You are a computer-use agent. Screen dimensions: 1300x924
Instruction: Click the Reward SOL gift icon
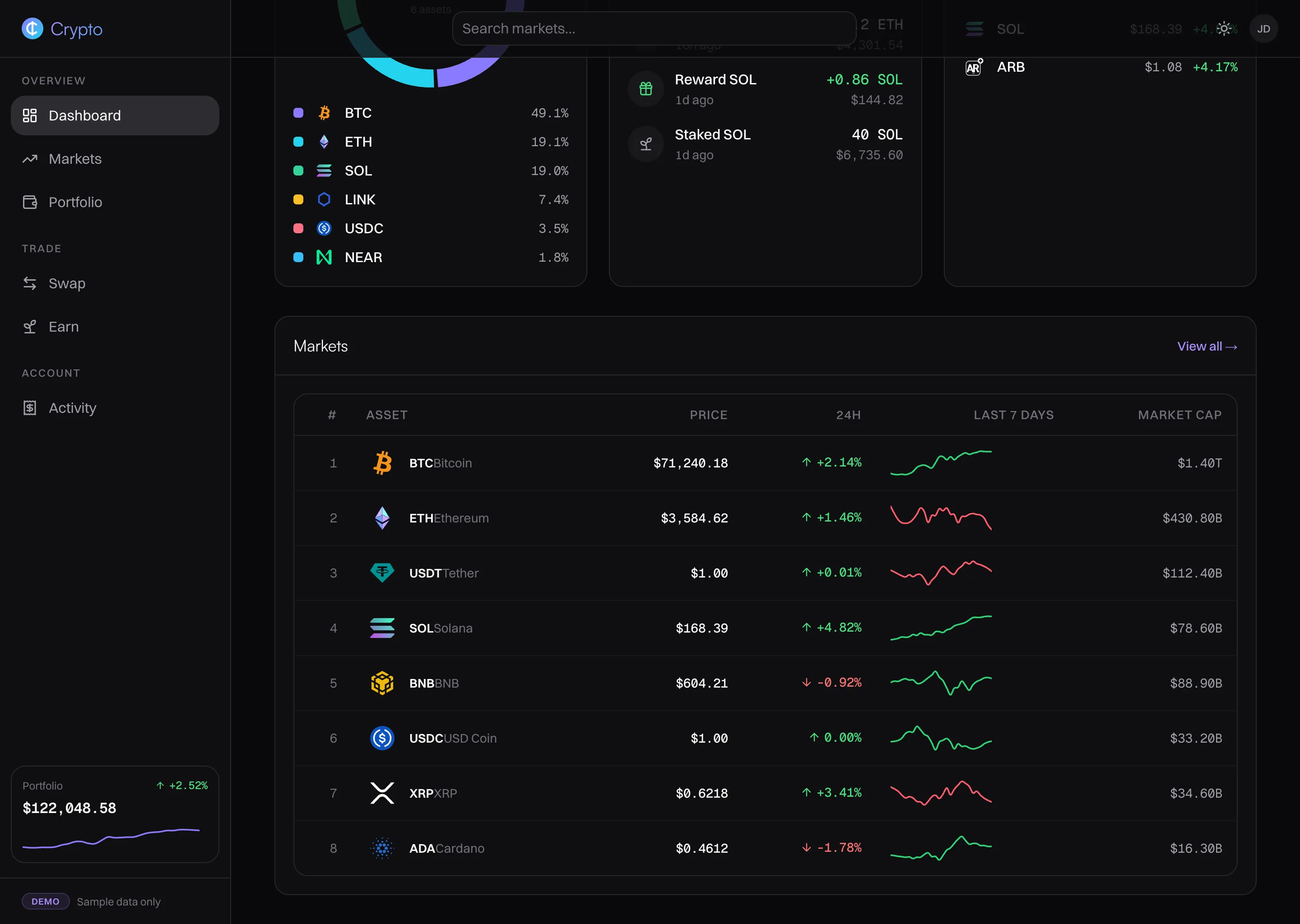(646, 89)
